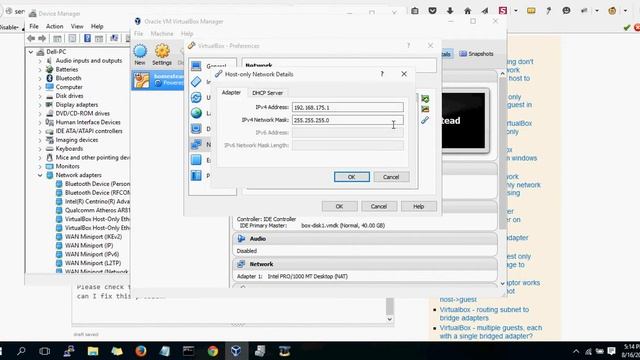Open 'Virtualbox - routing subnet to bridge adapters' link
Viewport: 640px width, 360px height.
tap(484, 313)
